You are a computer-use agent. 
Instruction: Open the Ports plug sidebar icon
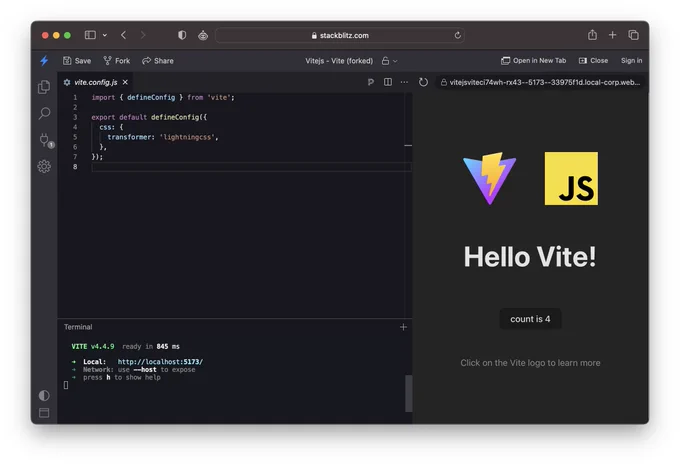pyautogui.click(x=45, y=140)
